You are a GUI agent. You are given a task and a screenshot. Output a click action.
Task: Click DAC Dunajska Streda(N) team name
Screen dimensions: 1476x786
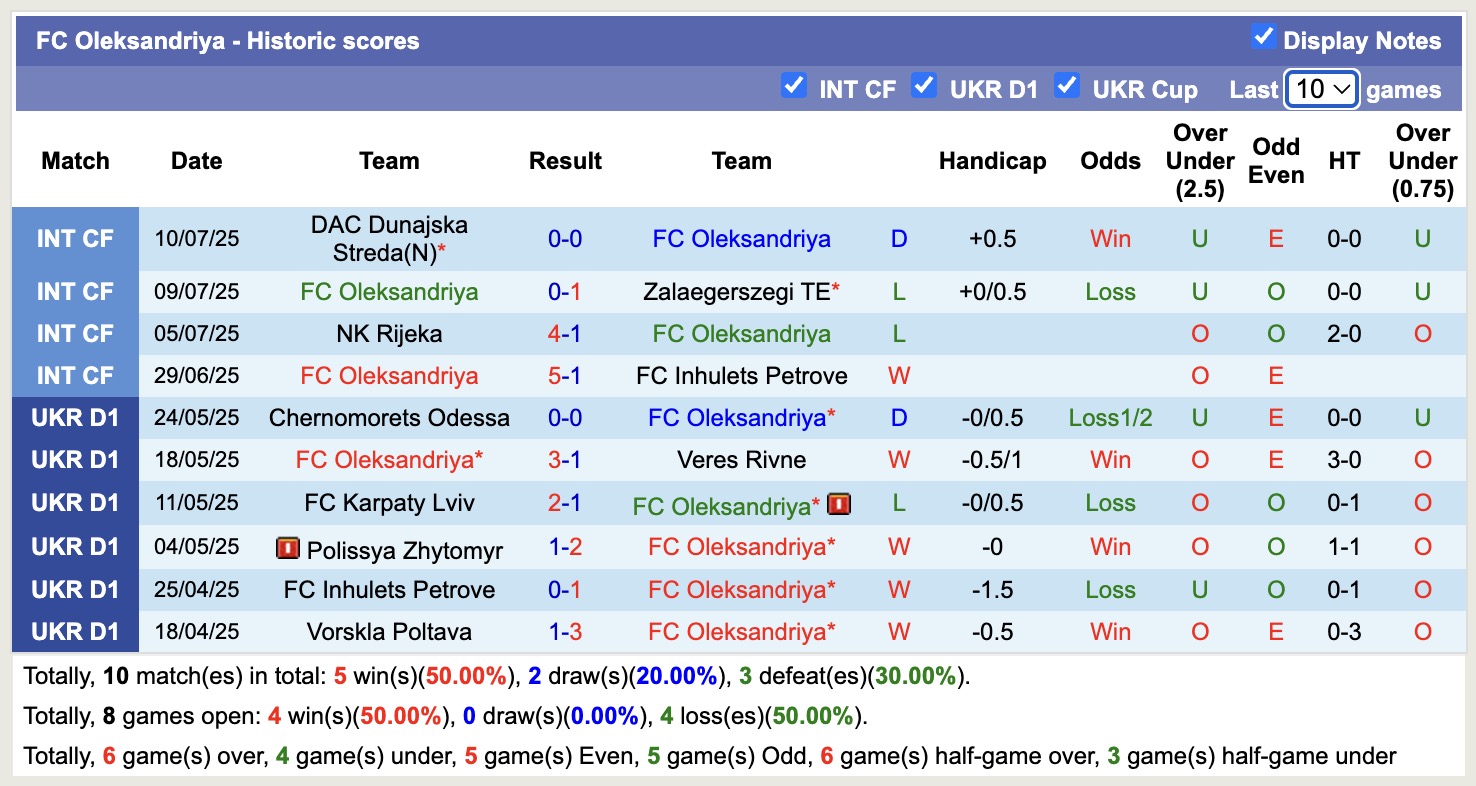(x=389, y=238)
